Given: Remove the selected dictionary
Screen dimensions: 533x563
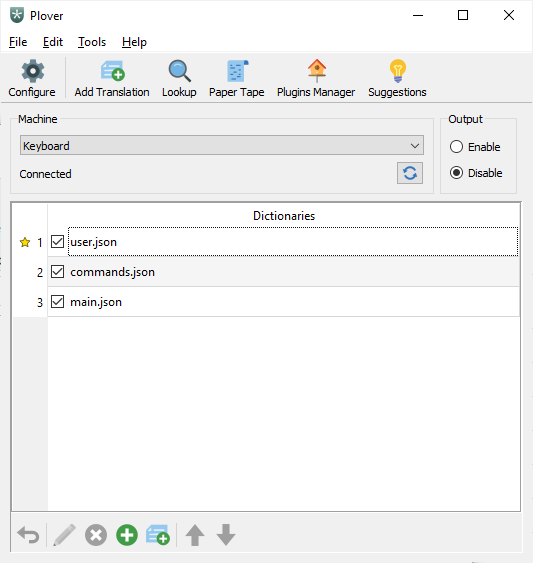Looking at the screenshot, I should tap(96, 535).
